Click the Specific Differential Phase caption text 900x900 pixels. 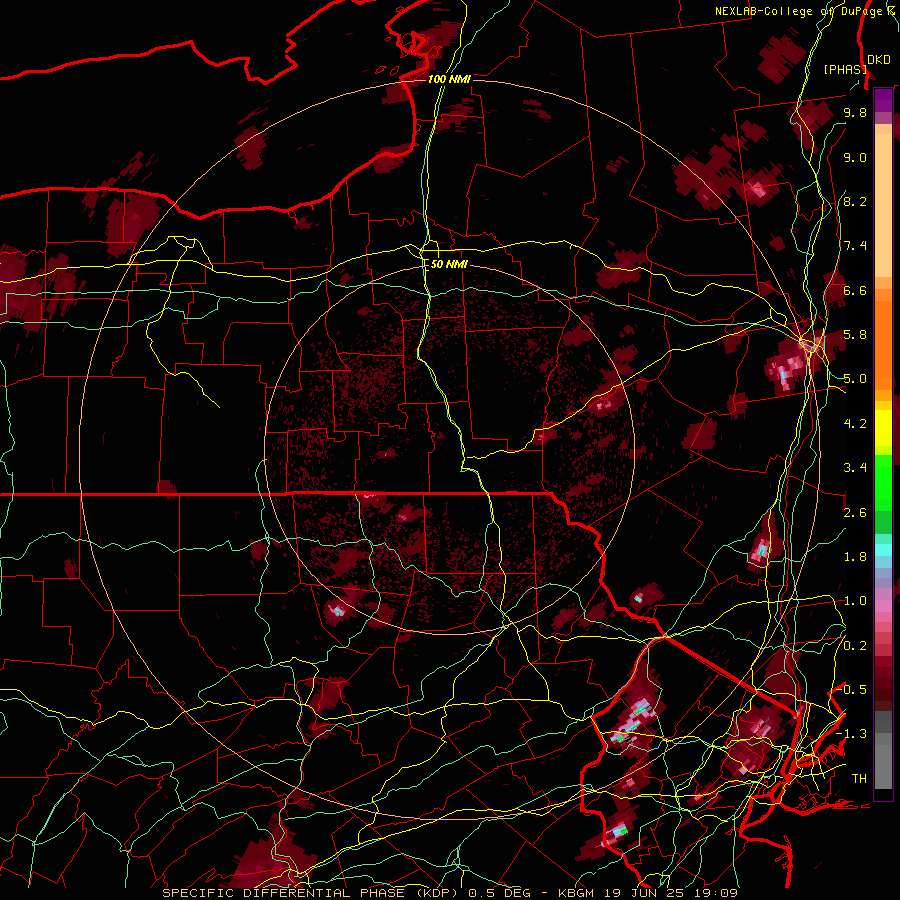(x=449, y=893)
